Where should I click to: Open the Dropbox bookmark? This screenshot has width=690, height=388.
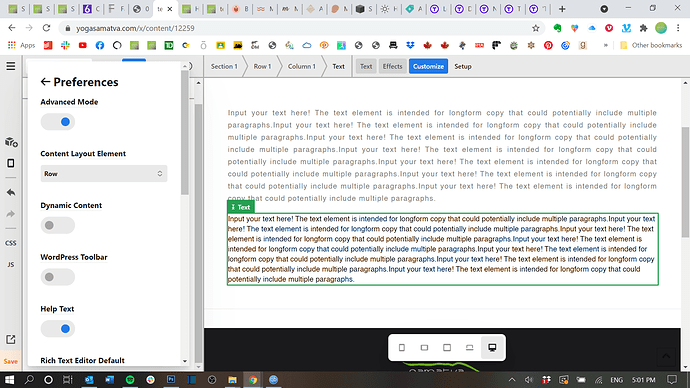(x=410, y=45)
